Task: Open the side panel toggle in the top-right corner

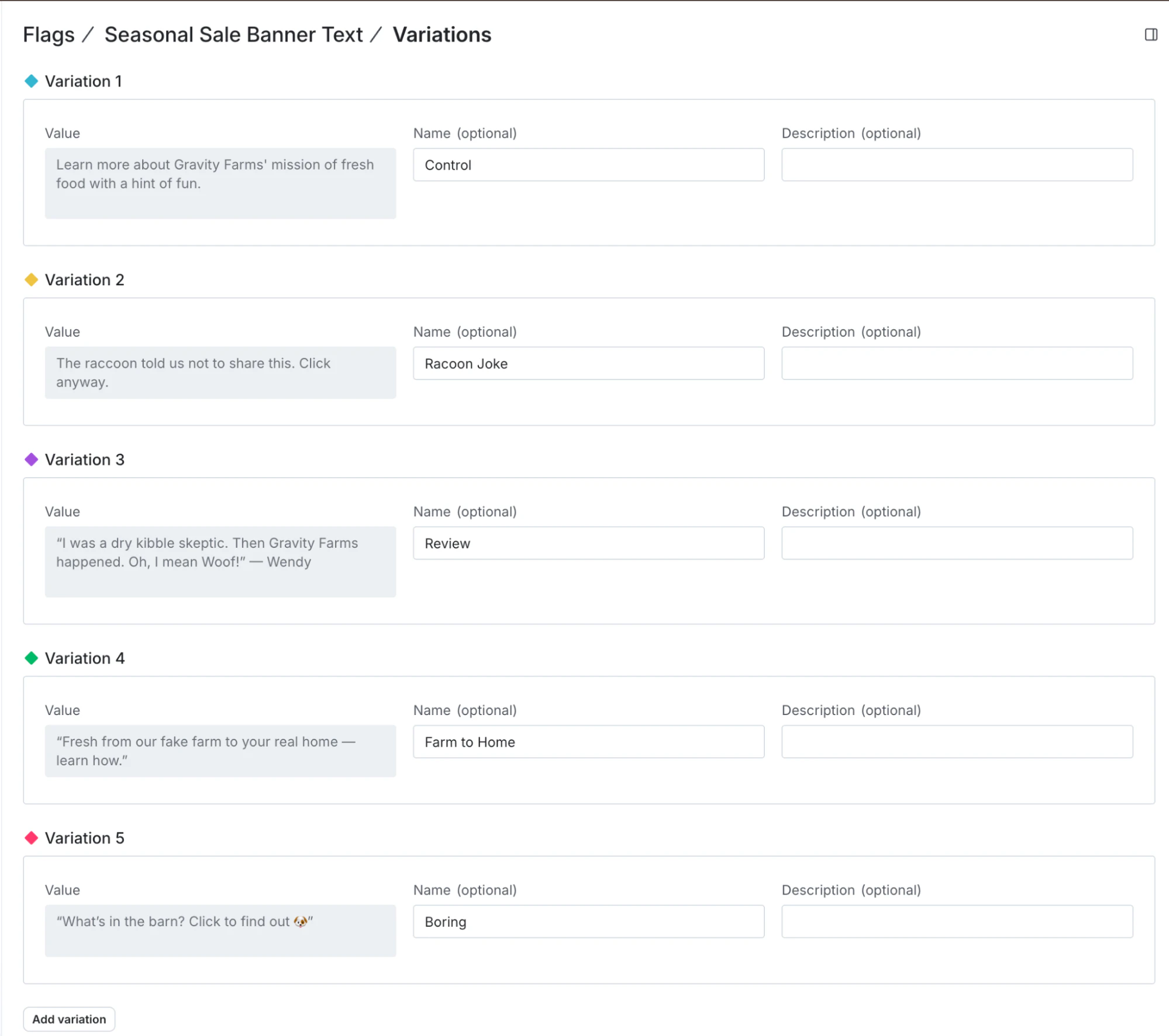Action: point(1150,34)
